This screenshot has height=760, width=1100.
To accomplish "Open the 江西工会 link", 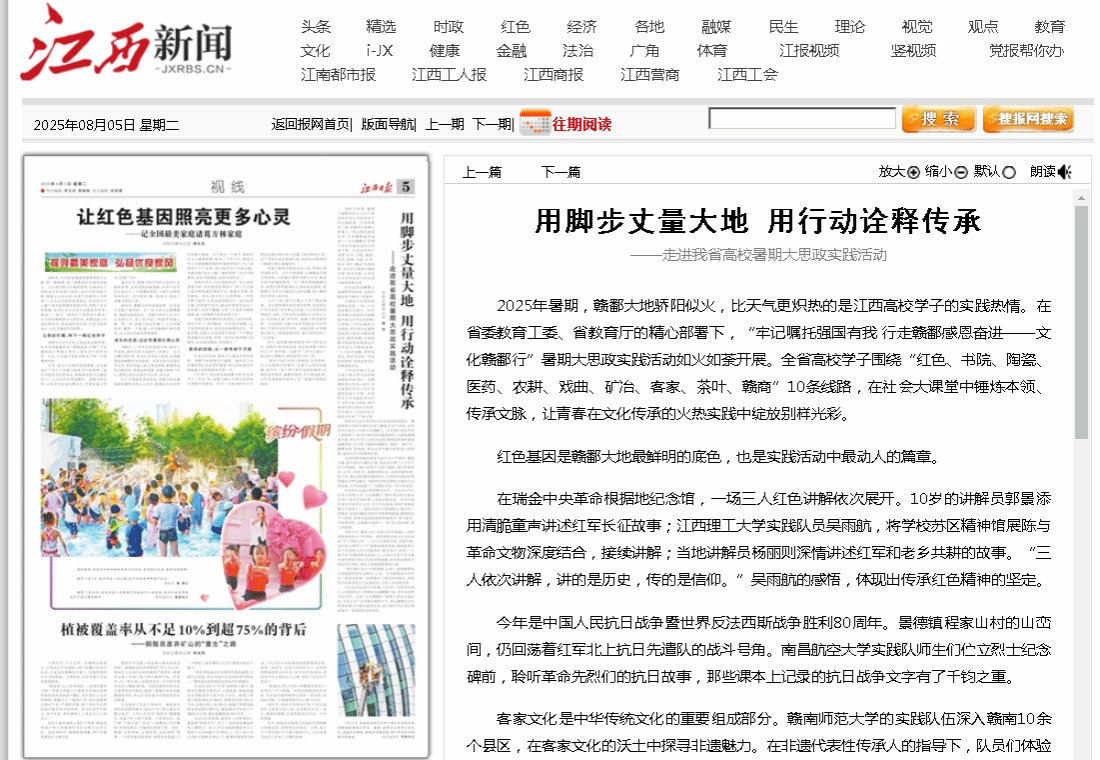I will (747, 74).
